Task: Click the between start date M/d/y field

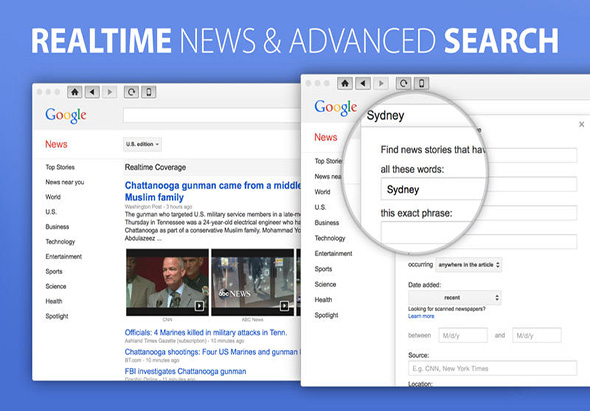Action: pyautogui.click(x=463, y=335)
